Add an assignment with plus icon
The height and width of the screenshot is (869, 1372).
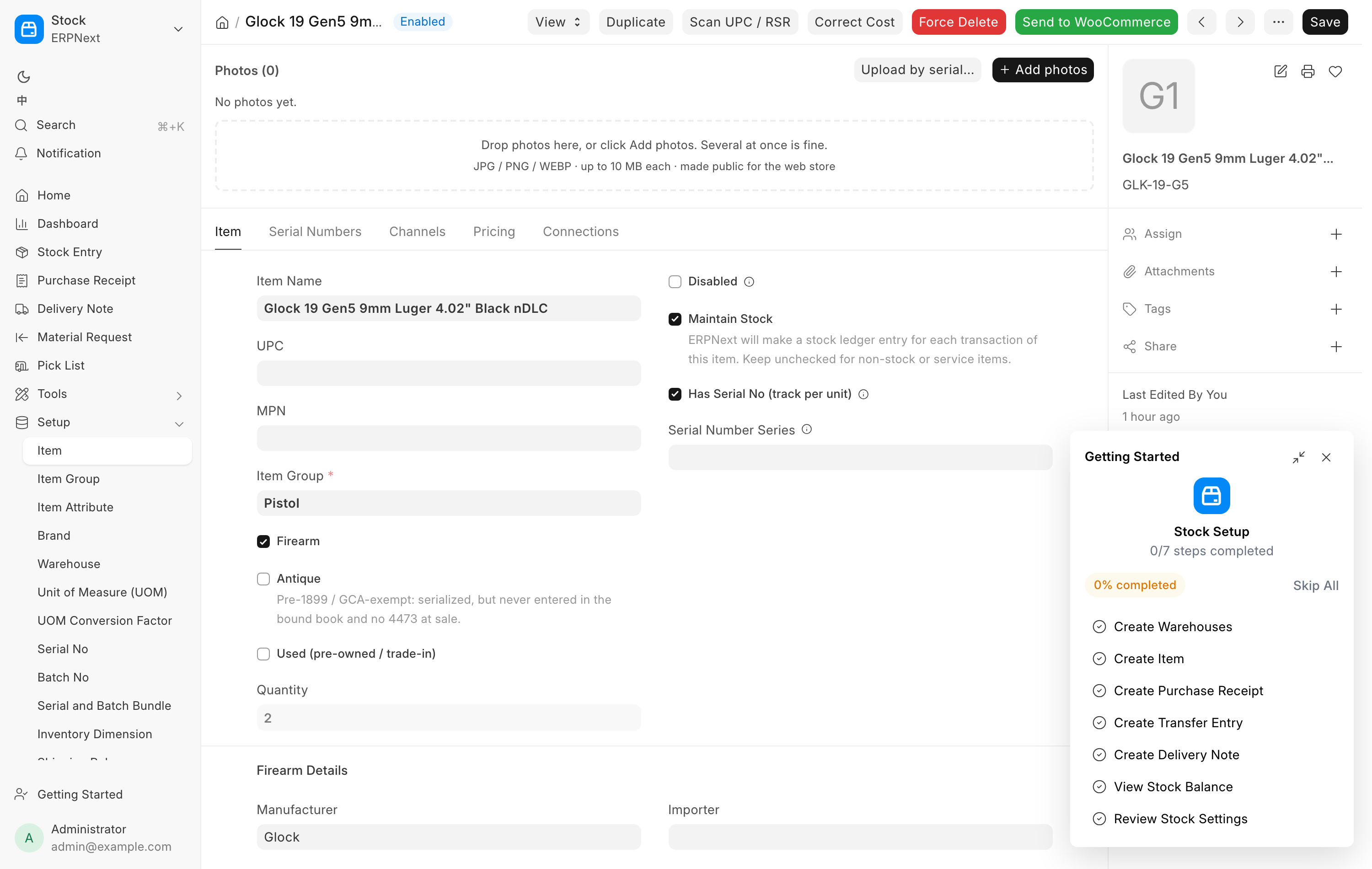1336,234
